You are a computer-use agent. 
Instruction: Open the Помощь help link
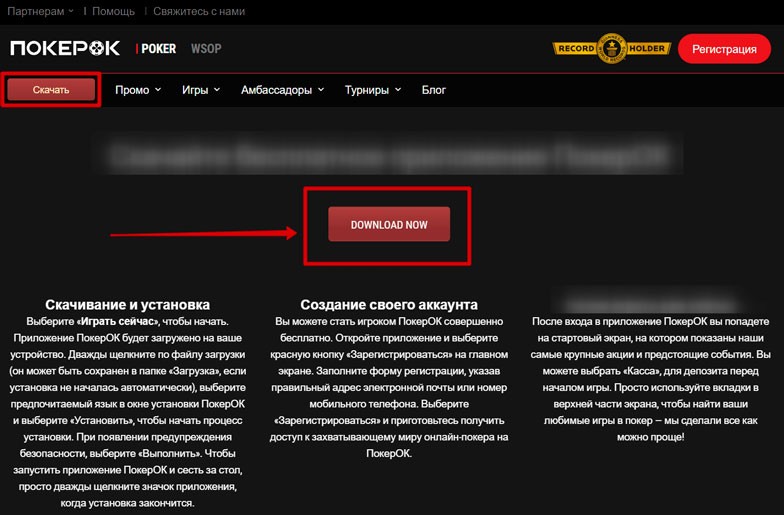pos(116,11)
